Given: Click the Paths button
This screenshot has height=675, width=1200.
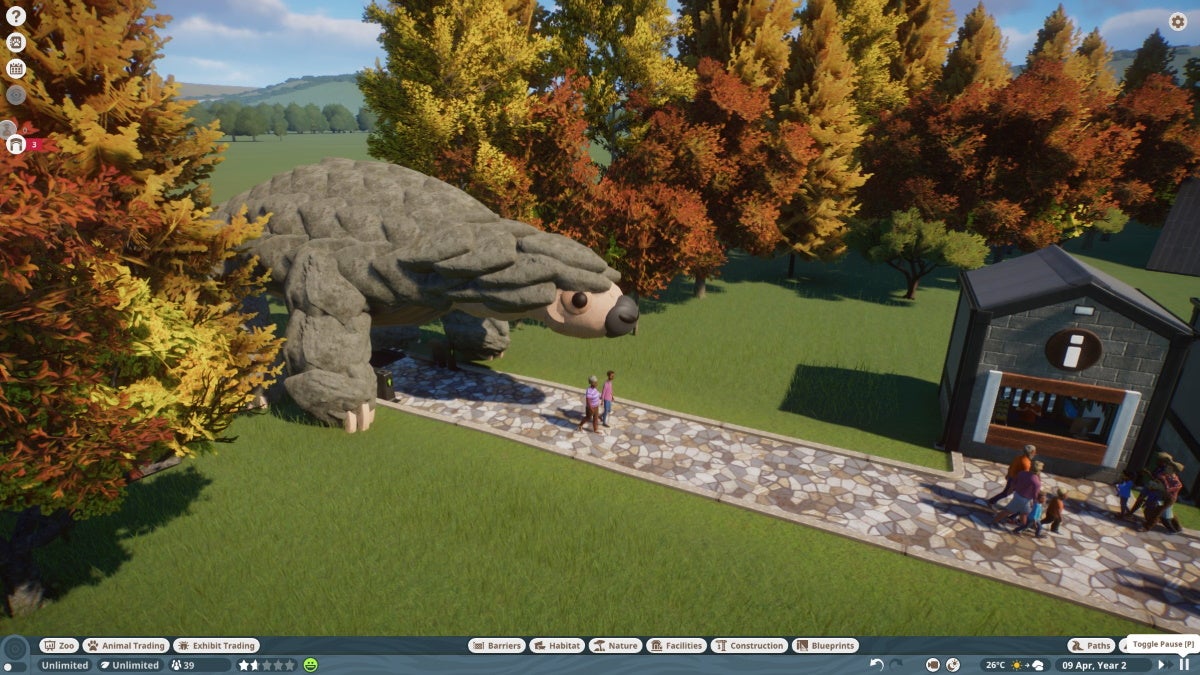Looking at the screenshot, I should tap(1089, 645).
